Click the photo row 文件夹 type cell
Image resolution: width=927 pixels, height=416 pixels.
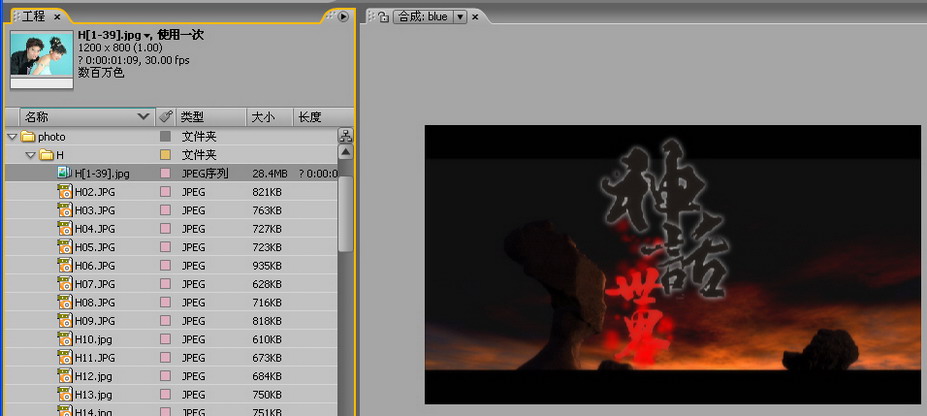click(199, 136)
